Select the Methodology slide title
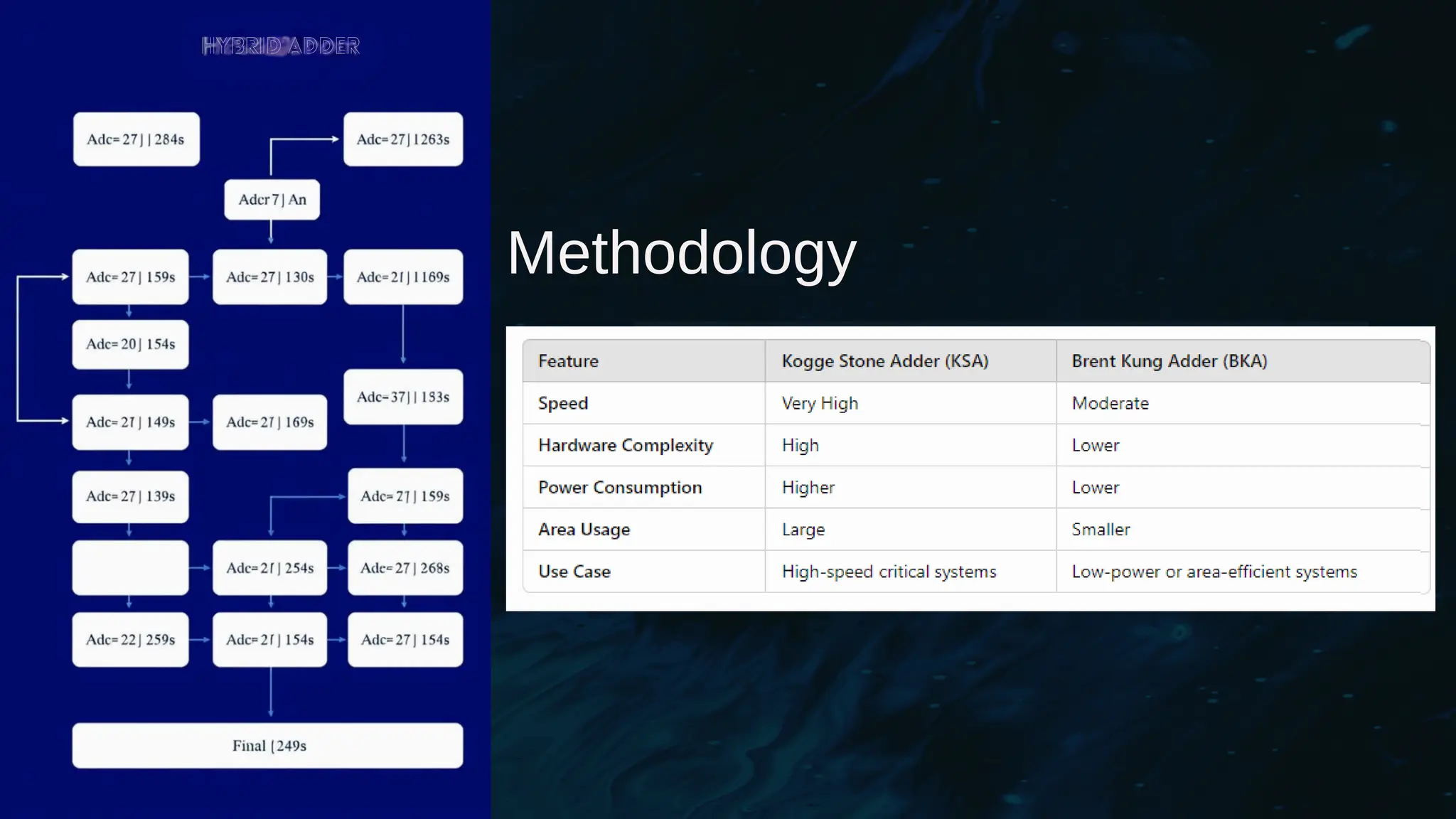Image resolution: width=1456 pixels, height=819 pixels. [682, 253]
